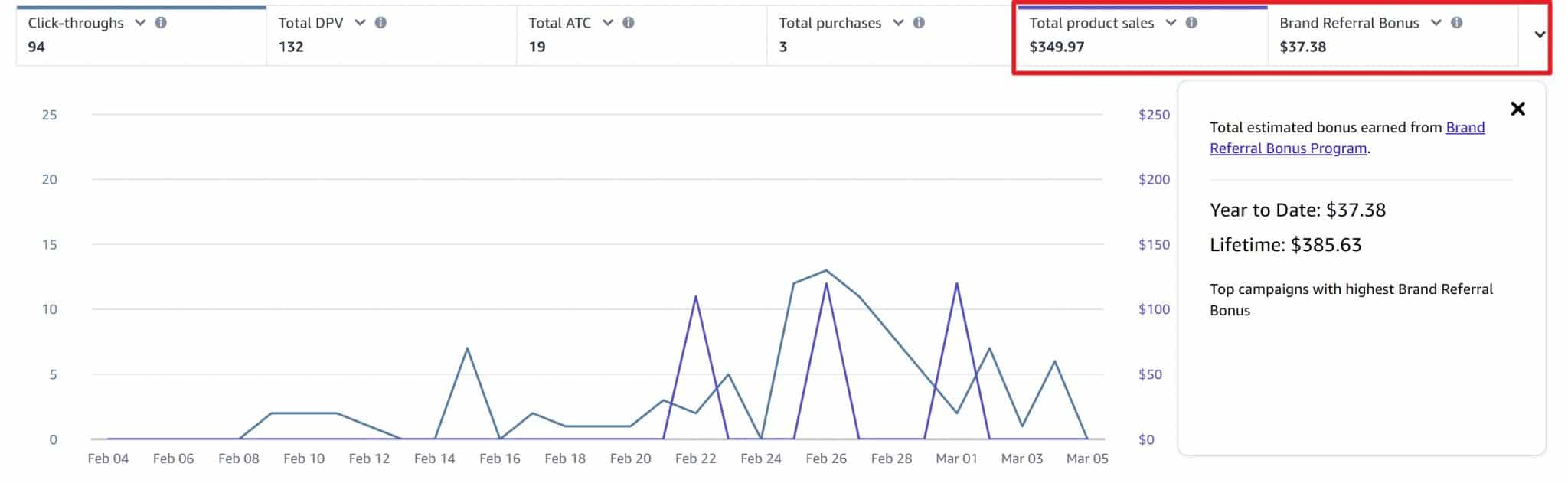Close the Brand Referral Bonus popup
Screen dimensions: 1568x483
[x=1517, y=109]
